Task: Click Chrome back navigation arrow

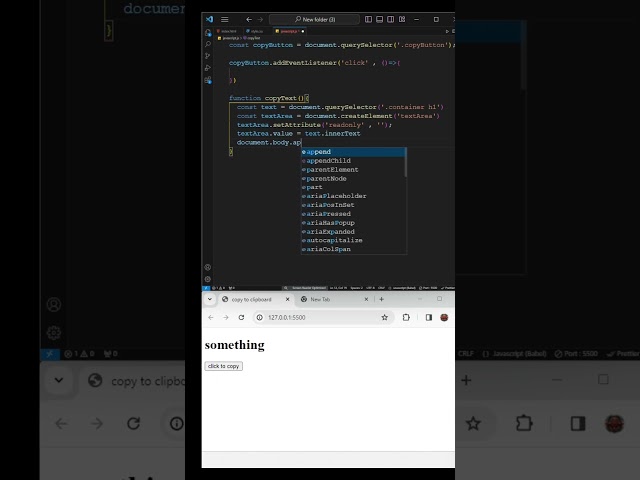Action: click(x=211, y=318)
